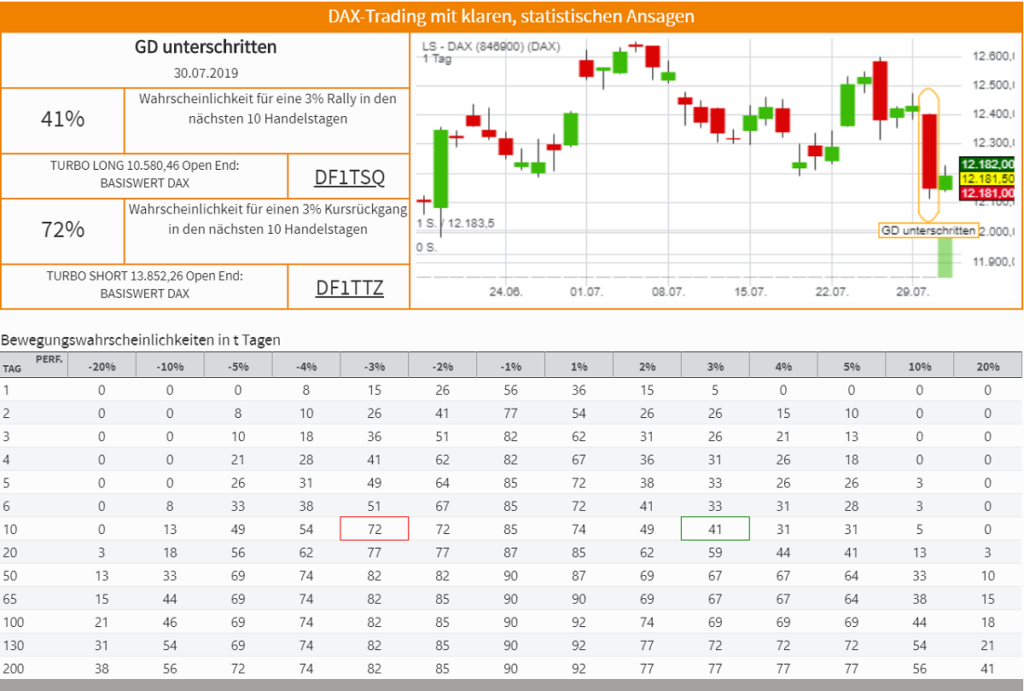Screen dimensions: 1024x691
Task: Click value 36 in row 1, 1% column
Action: pos(579,390)
